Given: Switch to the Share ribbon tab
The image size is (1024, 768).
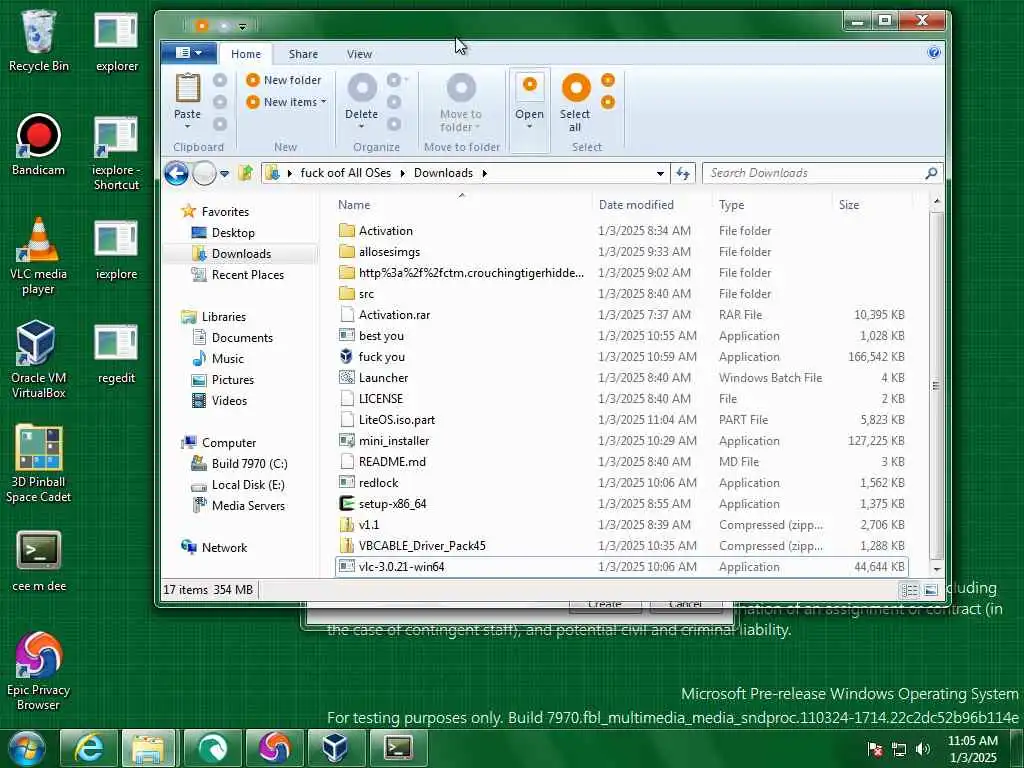Looking at the screenshot, I should (304, 54).
